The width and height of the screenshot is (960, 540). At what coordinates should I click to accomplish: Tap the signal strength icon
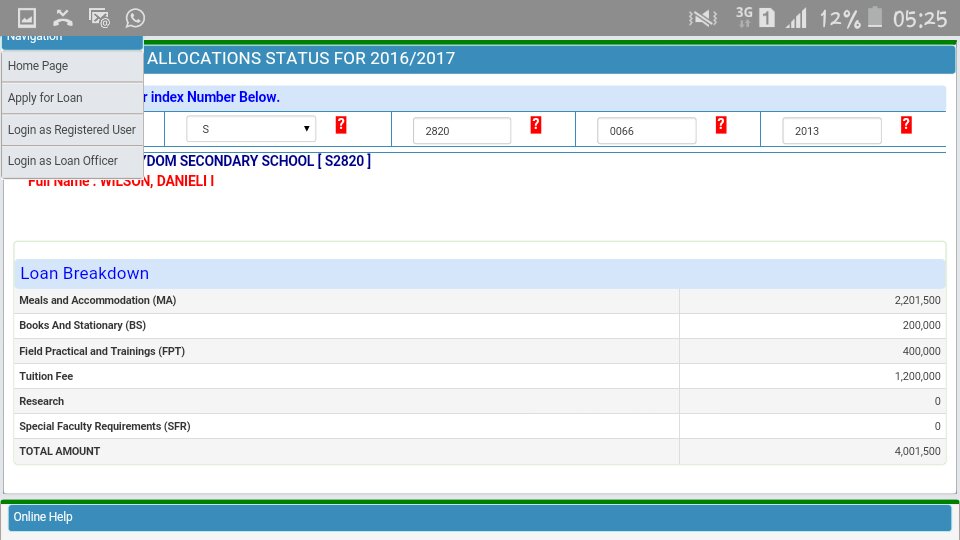pos(796,18)
